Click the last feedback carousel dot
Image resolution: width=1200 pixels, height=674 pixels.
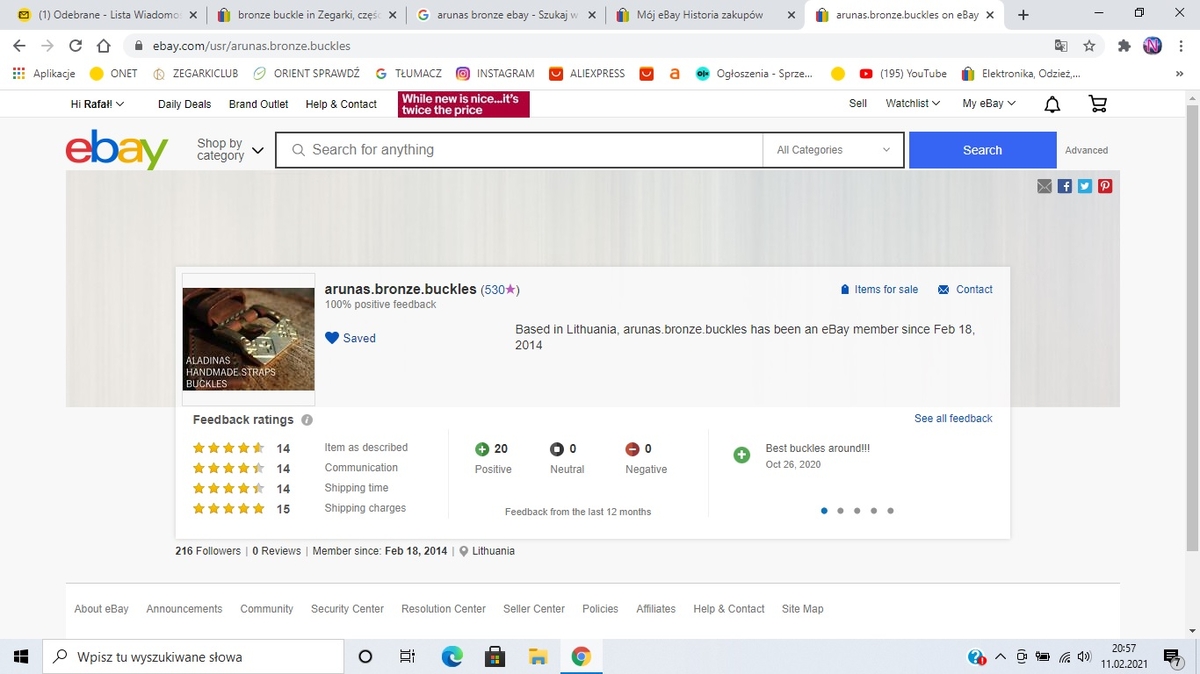tap(890, 511)
